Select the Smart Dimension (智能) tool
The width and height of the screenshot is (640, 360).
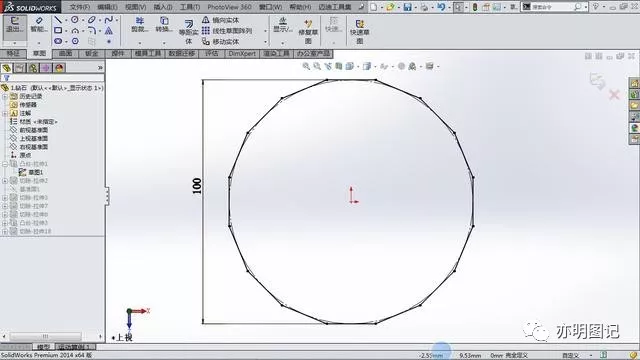click(x=39, y=25)
